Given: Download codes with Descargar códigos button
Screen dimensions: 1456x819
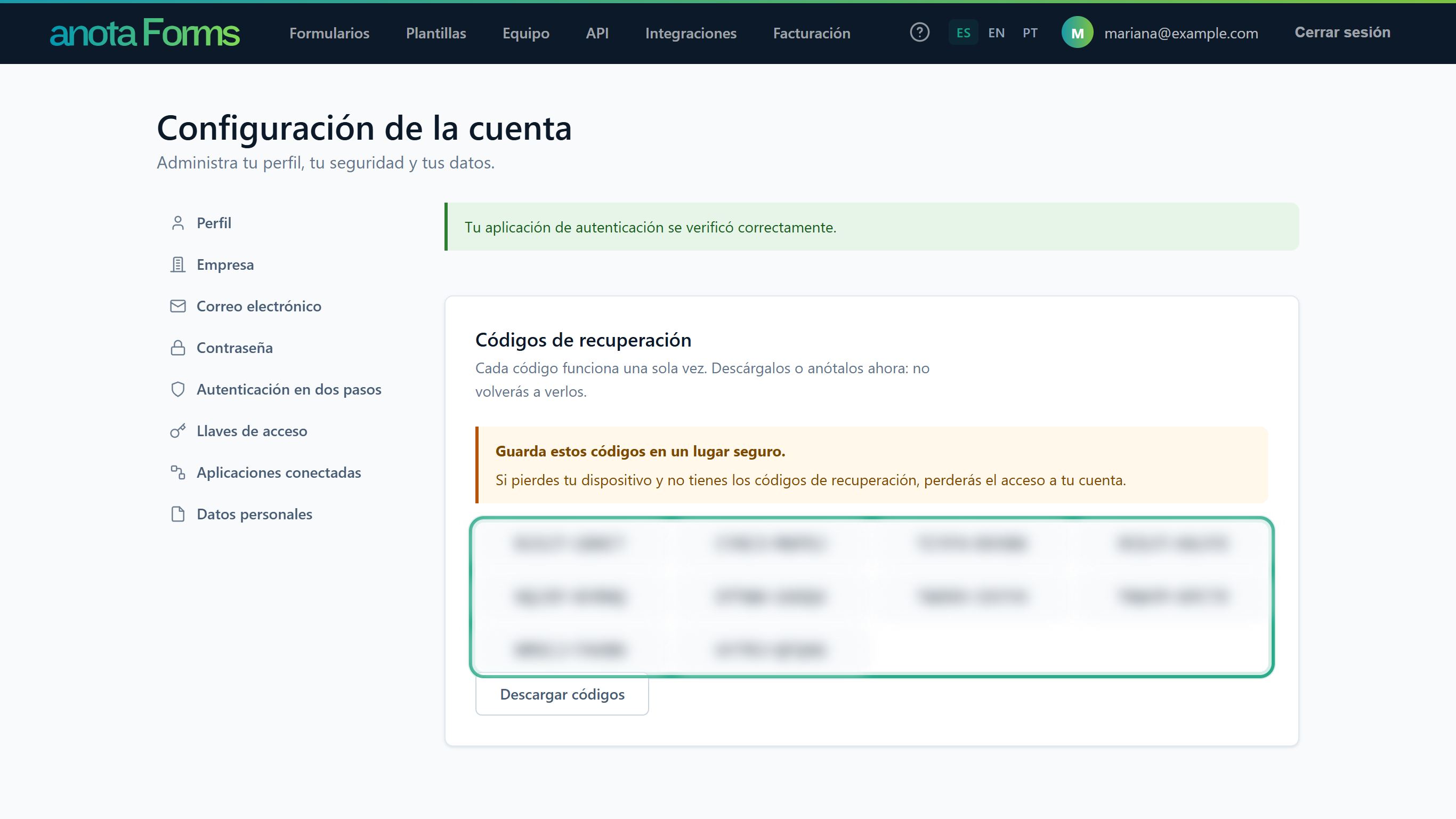Looking at the screenshot, I should 562,694.
